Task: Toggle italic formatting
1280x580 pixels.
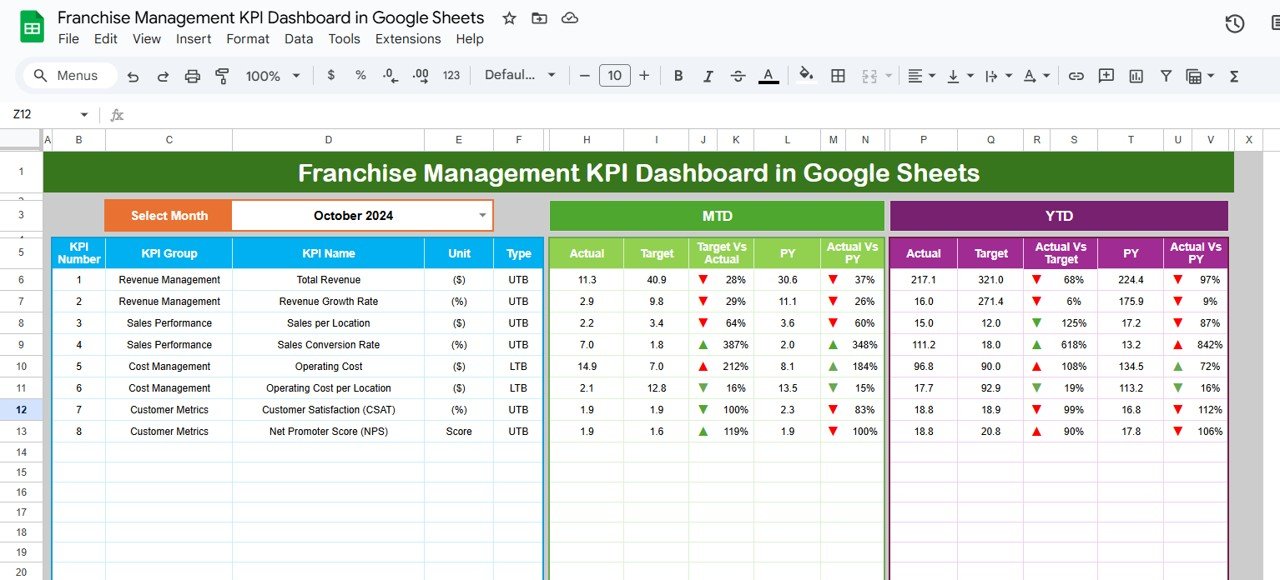Action: pos(708,74)
